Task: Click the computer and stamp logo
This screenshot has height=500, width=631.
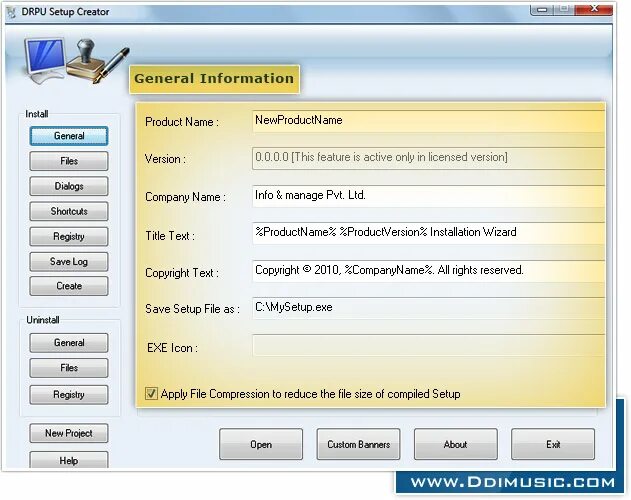Action: pos(76,60)
